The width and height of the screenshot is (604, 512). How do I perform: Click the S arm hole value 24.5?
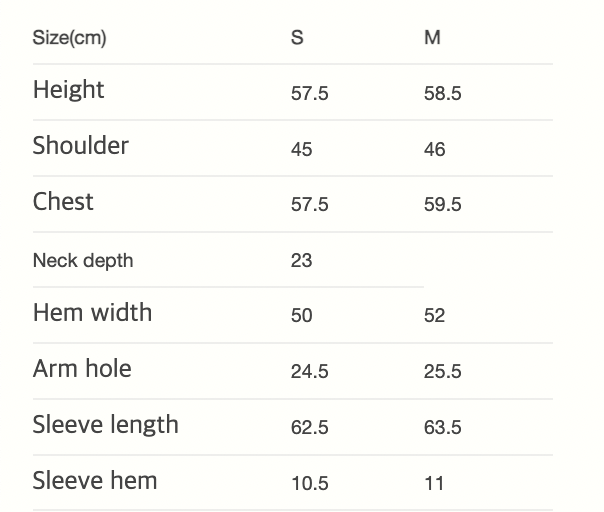309,372
